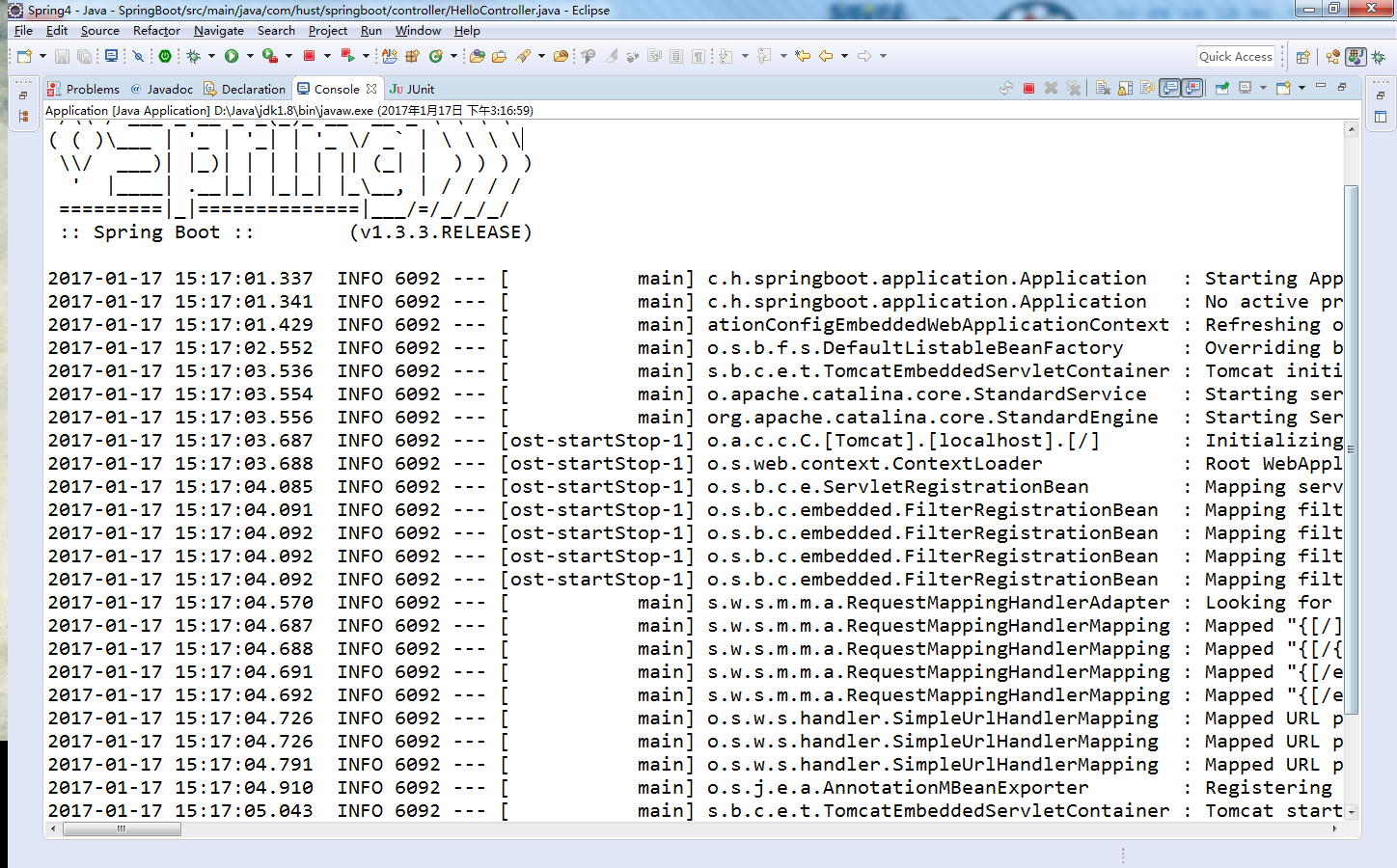Image resolution: width=1397 pixels, height=868 pixels.
Task: Switch to the Java perspective icon
Action: (1356, 57)
